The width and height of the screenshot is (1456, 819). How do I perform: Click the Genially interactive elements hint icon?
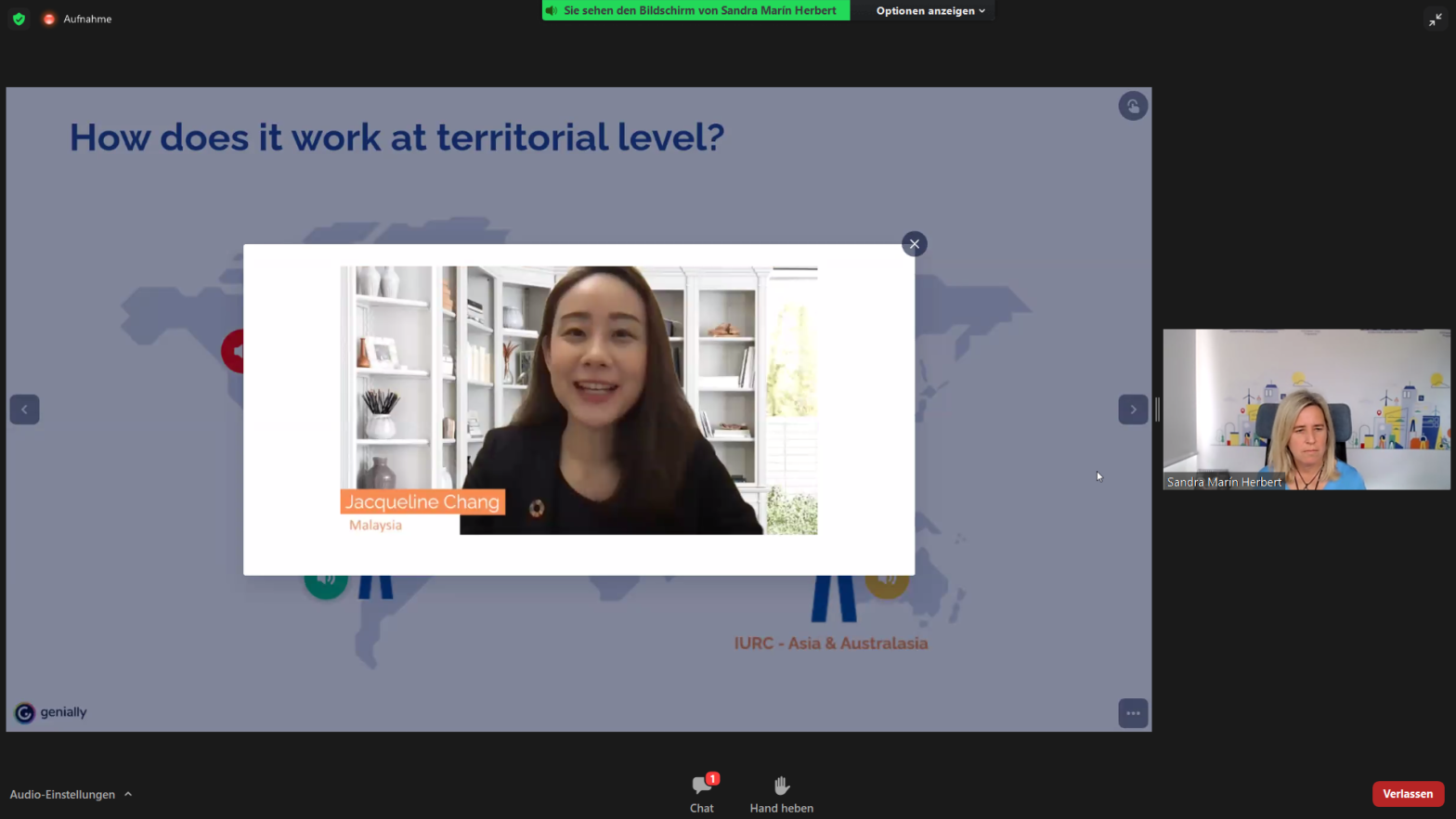(1132, 106)
